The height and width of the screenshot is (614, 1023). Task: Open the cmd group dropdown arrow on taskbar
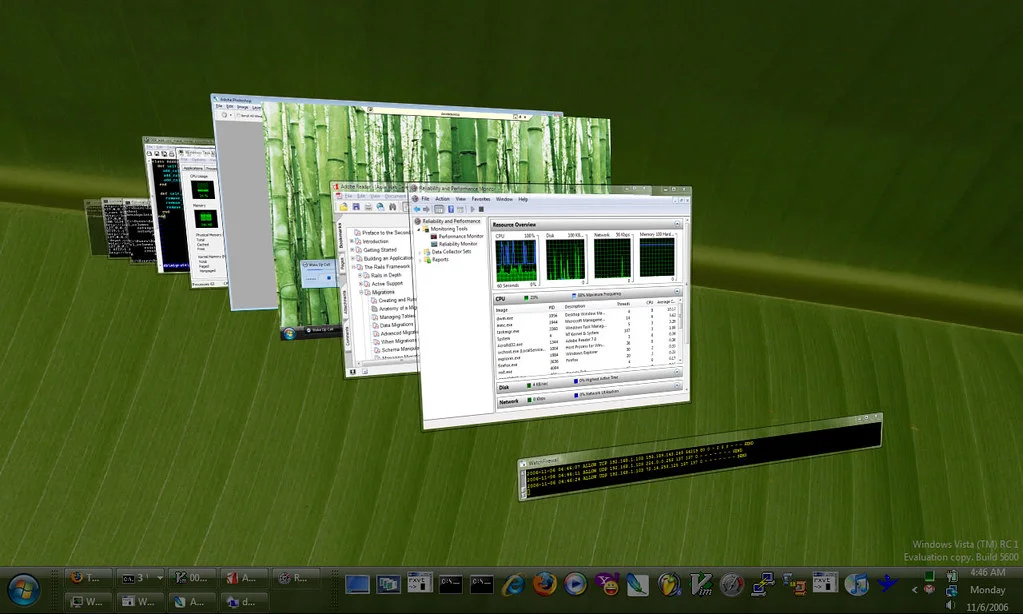pos(159,577)
